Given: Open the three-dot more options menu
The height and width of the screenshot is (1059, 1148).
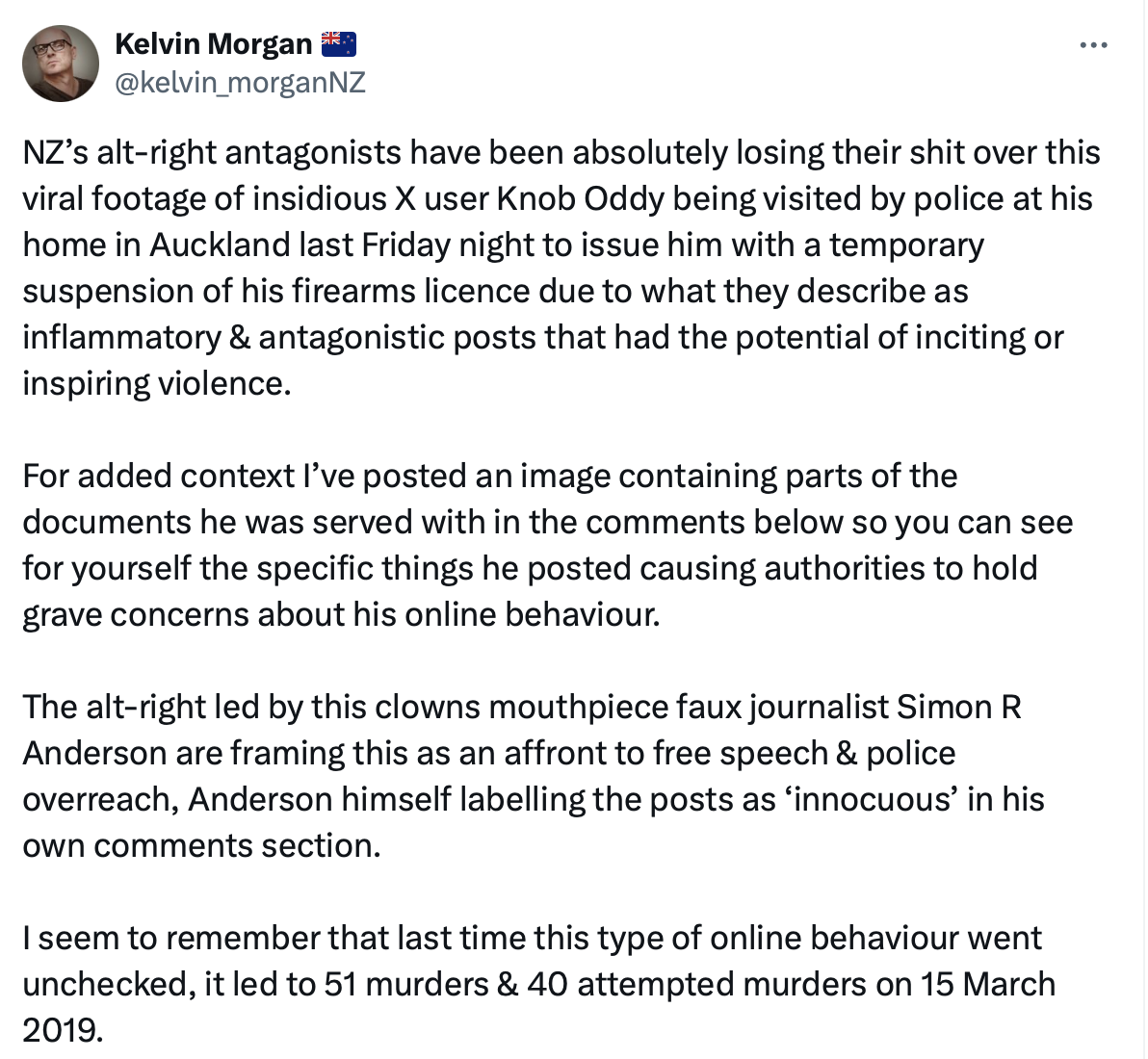Looking at the screenshot, I should (x=1093, y=45).
